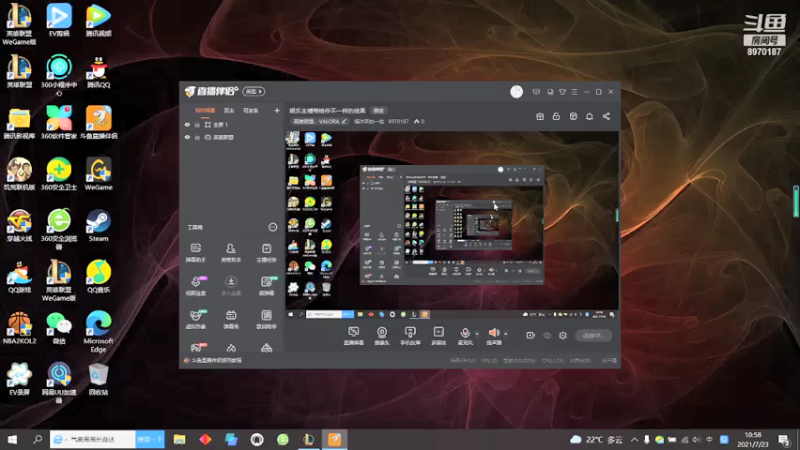The height and width of the screenshot is (450, 800).
Task: Open the notification bell icon
Action: (x=589, y=116)
